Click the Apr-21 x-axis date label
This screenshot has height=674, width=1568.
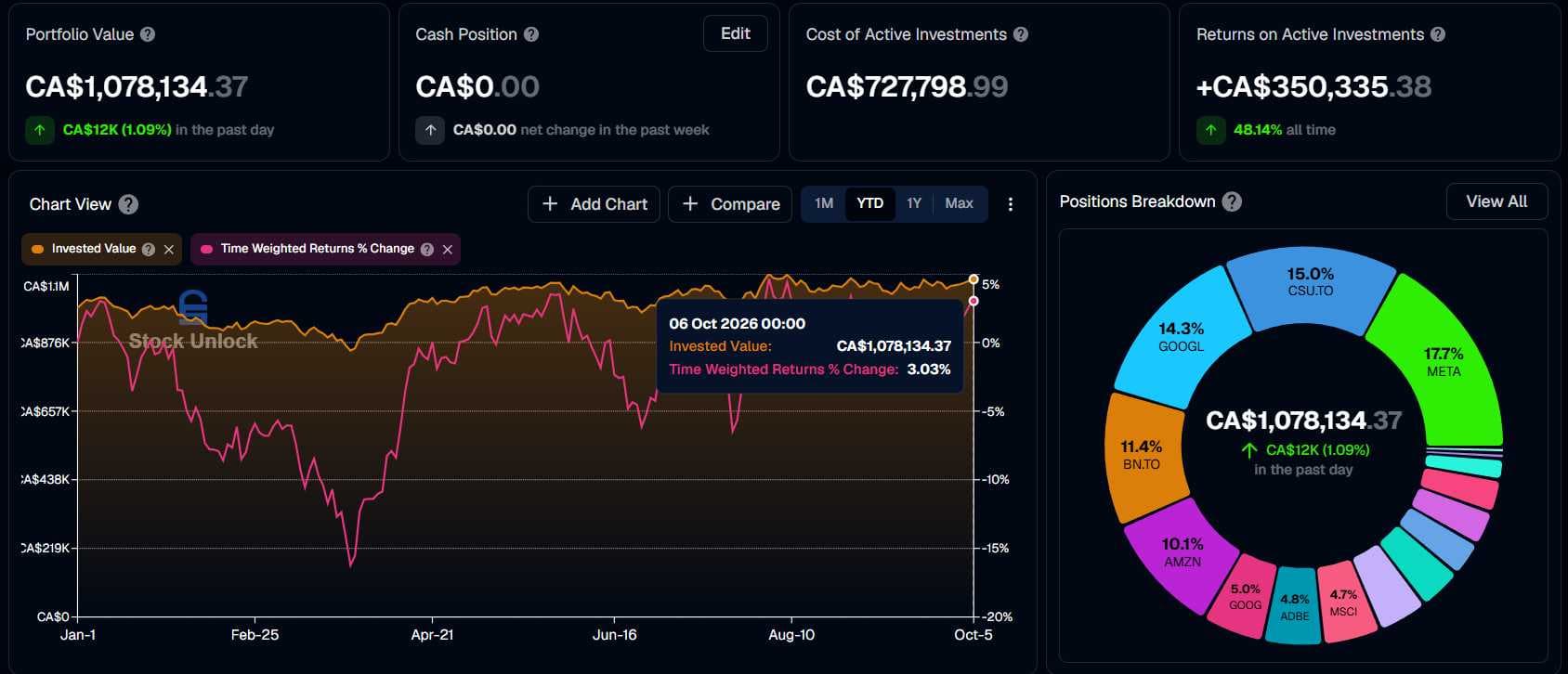[433, 635]
